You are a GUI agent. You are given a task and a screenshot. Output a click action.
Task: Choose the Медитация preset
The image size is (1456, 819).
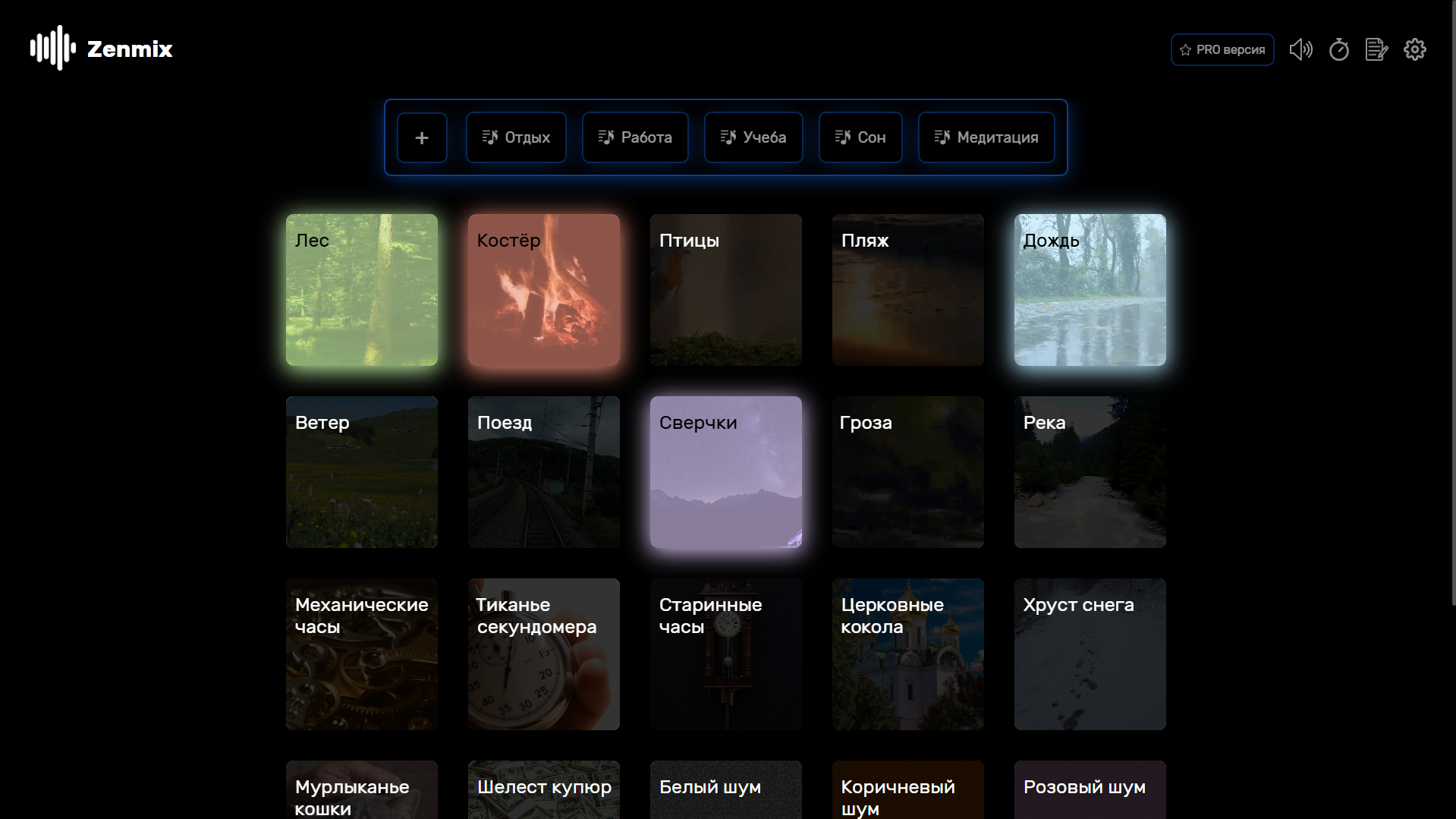(x=986, y=137)
